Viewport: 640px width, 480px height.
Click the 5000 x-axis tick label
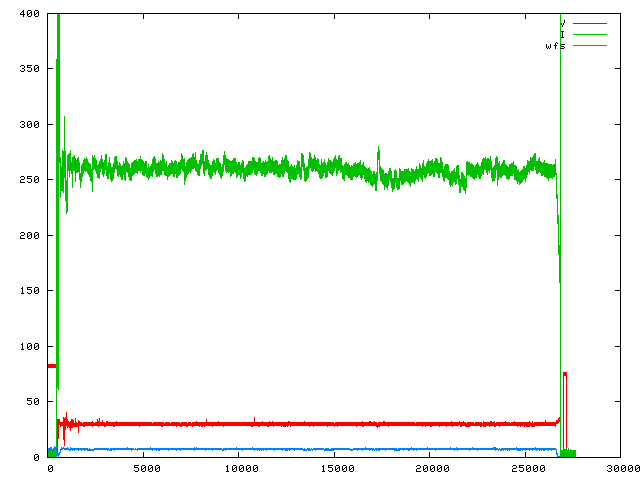click(x=145, y=468)
